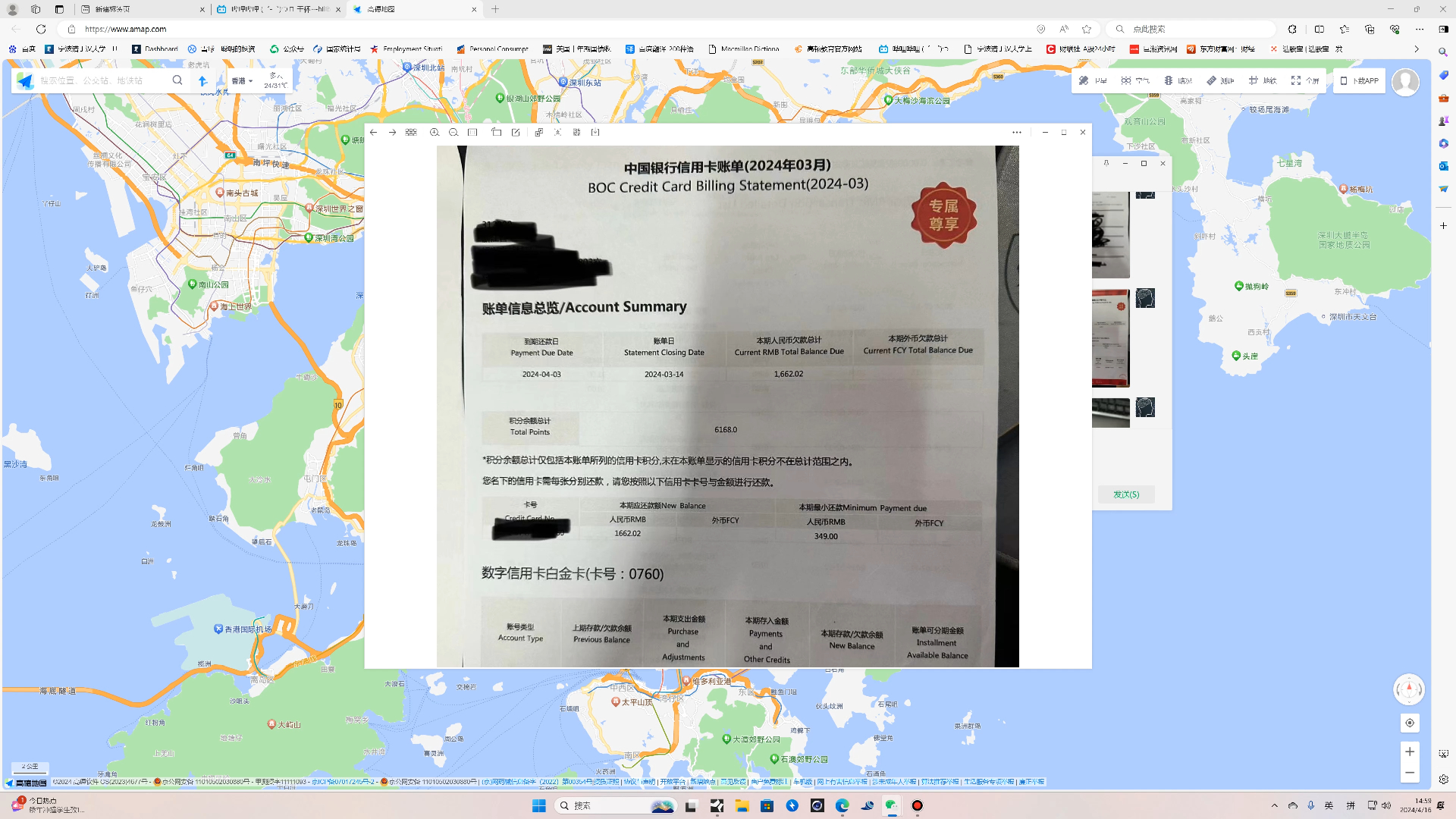1456x819 pixels.
Task: Go to previous image in viewer
Action: point(373,132)
